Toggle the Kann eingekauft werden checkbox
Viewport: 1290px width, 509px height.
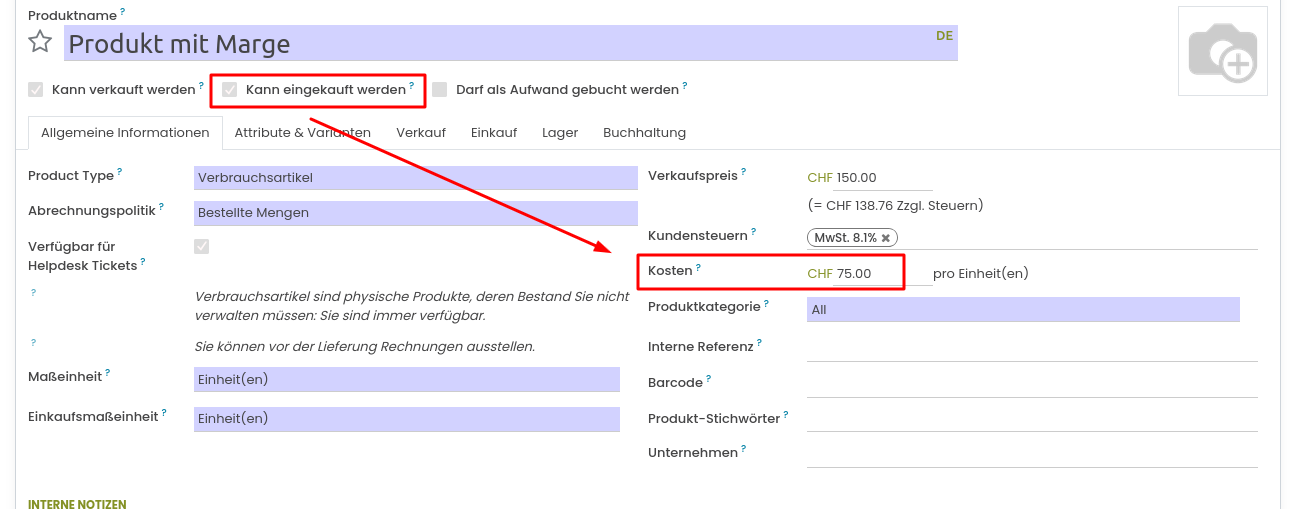pyautogui.click(x=230, y=90)
